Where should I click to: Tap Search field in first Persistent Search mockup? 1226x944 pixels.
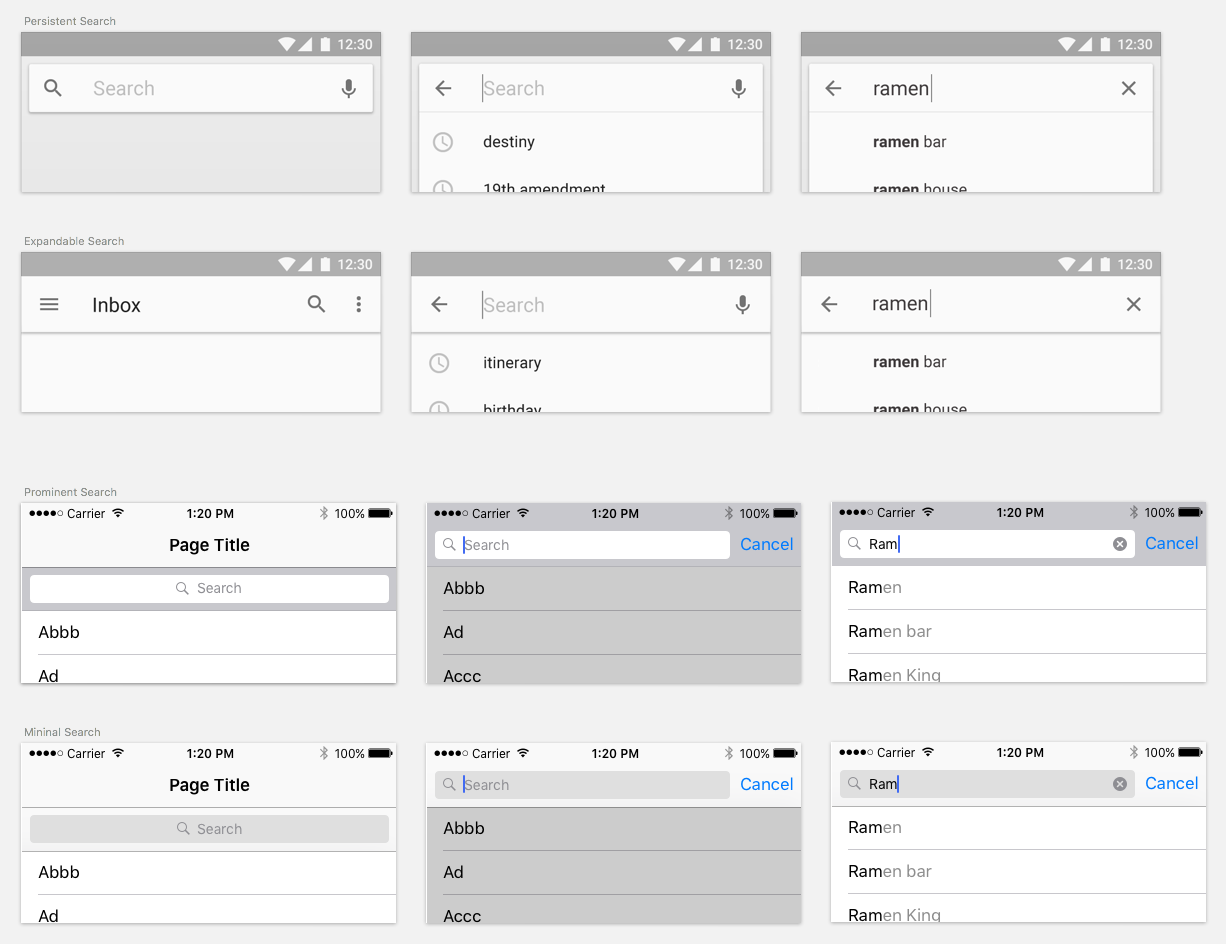point(201,88)
